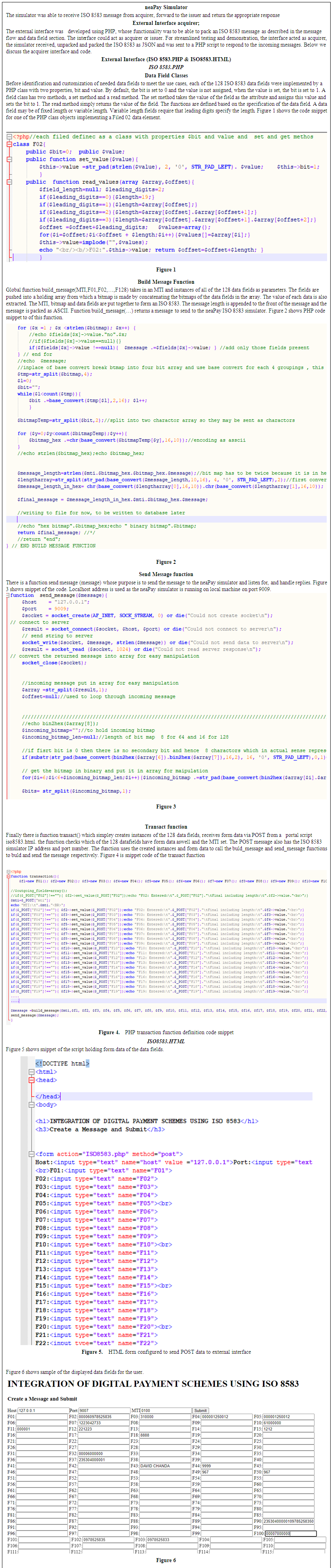Collapse the <?php opening tag fold
The image size is (333, 1568).
point(9,137)
